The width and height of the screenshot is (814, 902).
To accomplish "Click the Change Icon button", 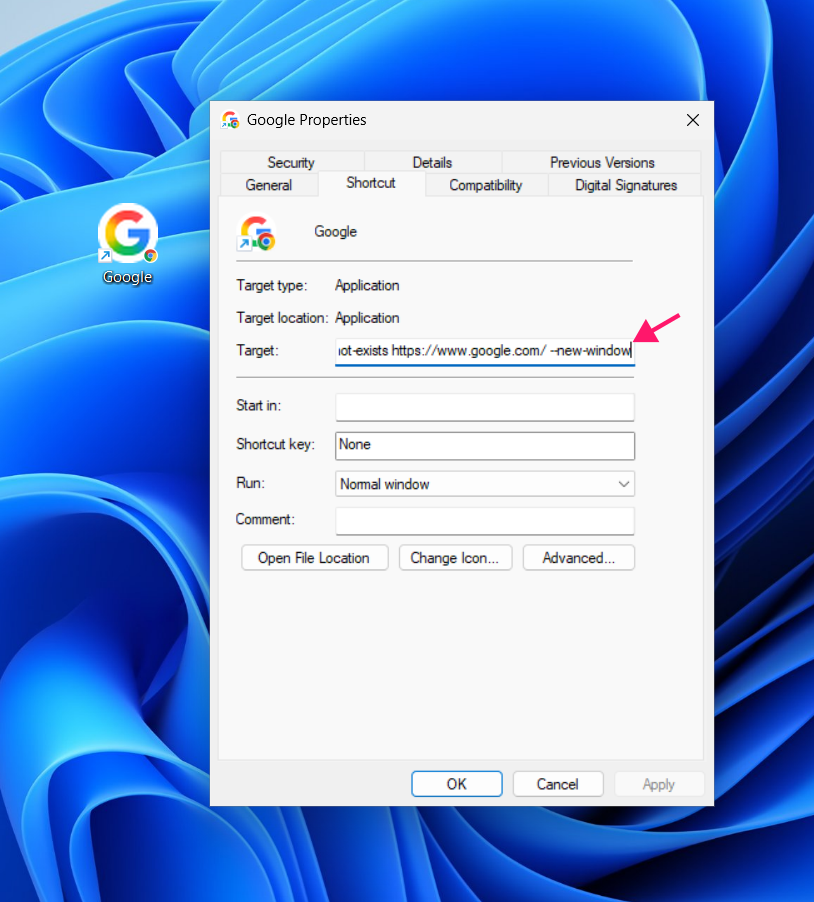I will pyautogui.click(x=456, y=558).
